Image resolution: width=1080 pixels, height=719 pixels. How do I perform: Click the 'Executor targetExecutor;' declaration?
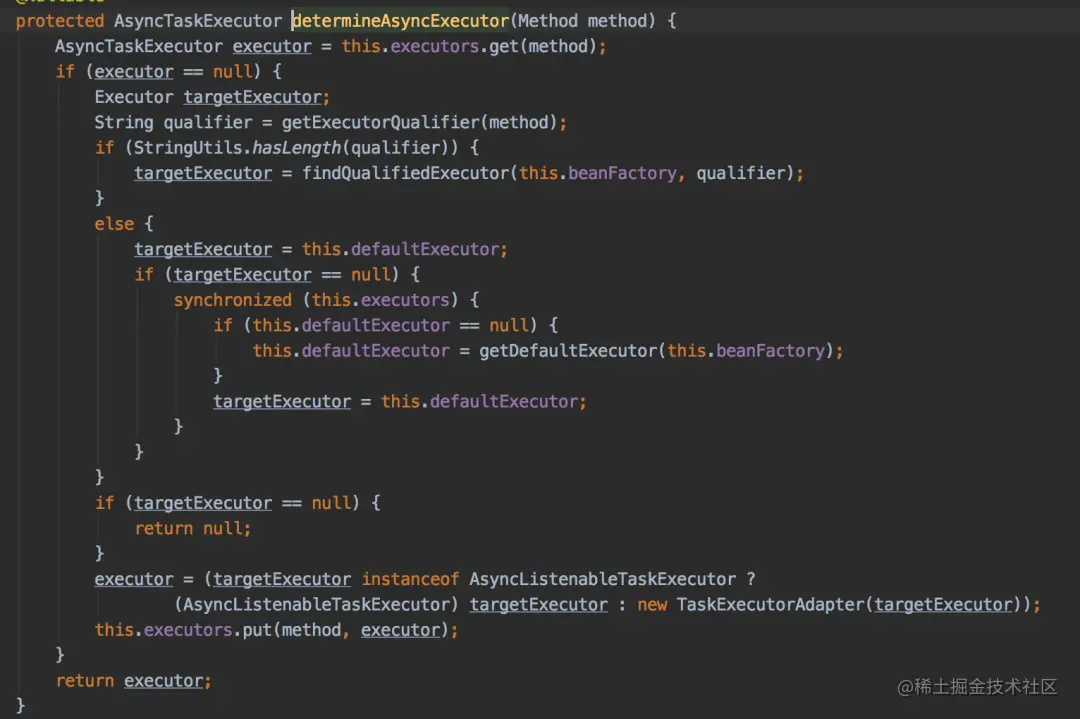coord(212,97)
